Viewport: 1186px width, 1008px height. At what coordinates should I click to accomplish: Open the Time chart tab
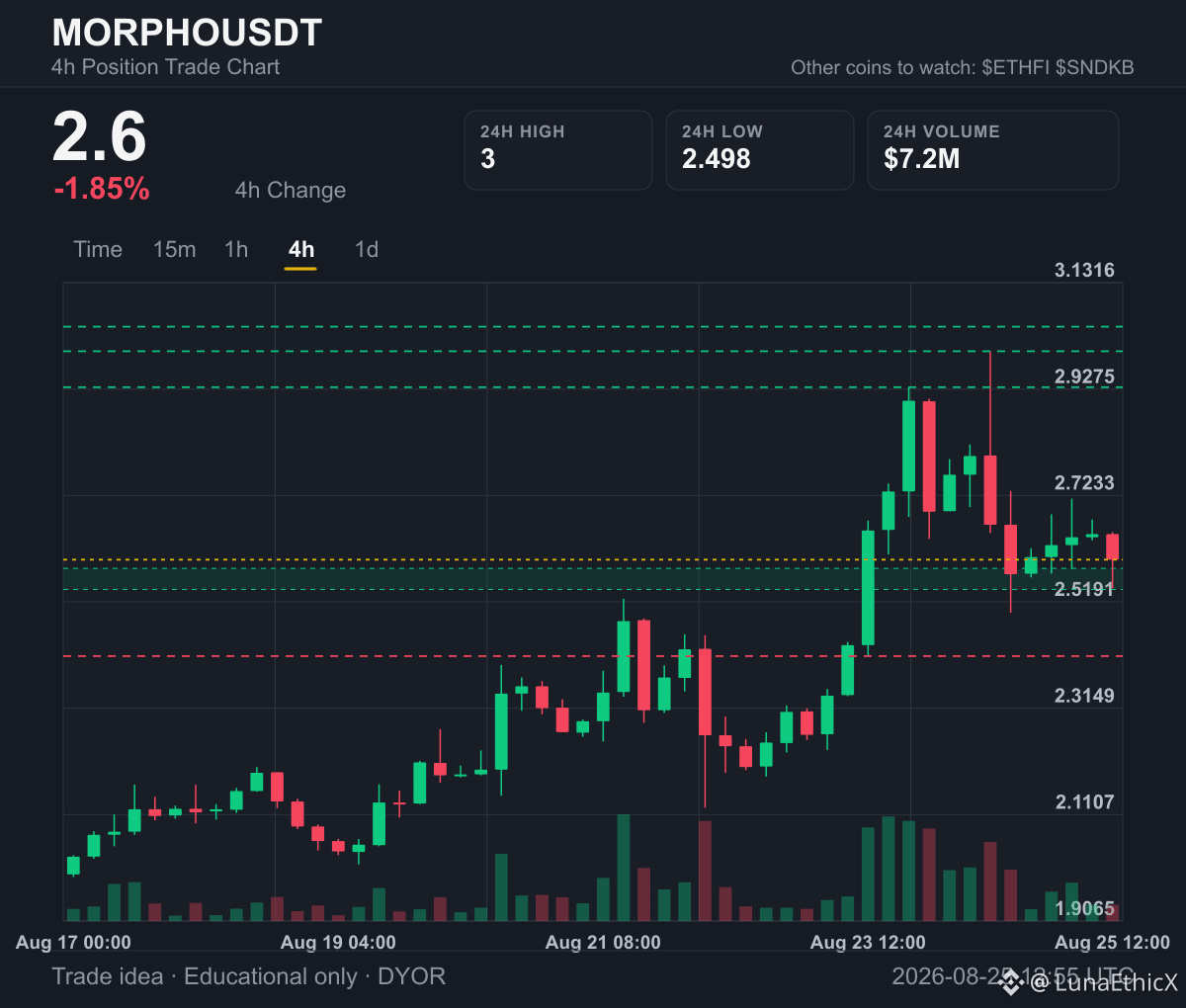[98, 249]
